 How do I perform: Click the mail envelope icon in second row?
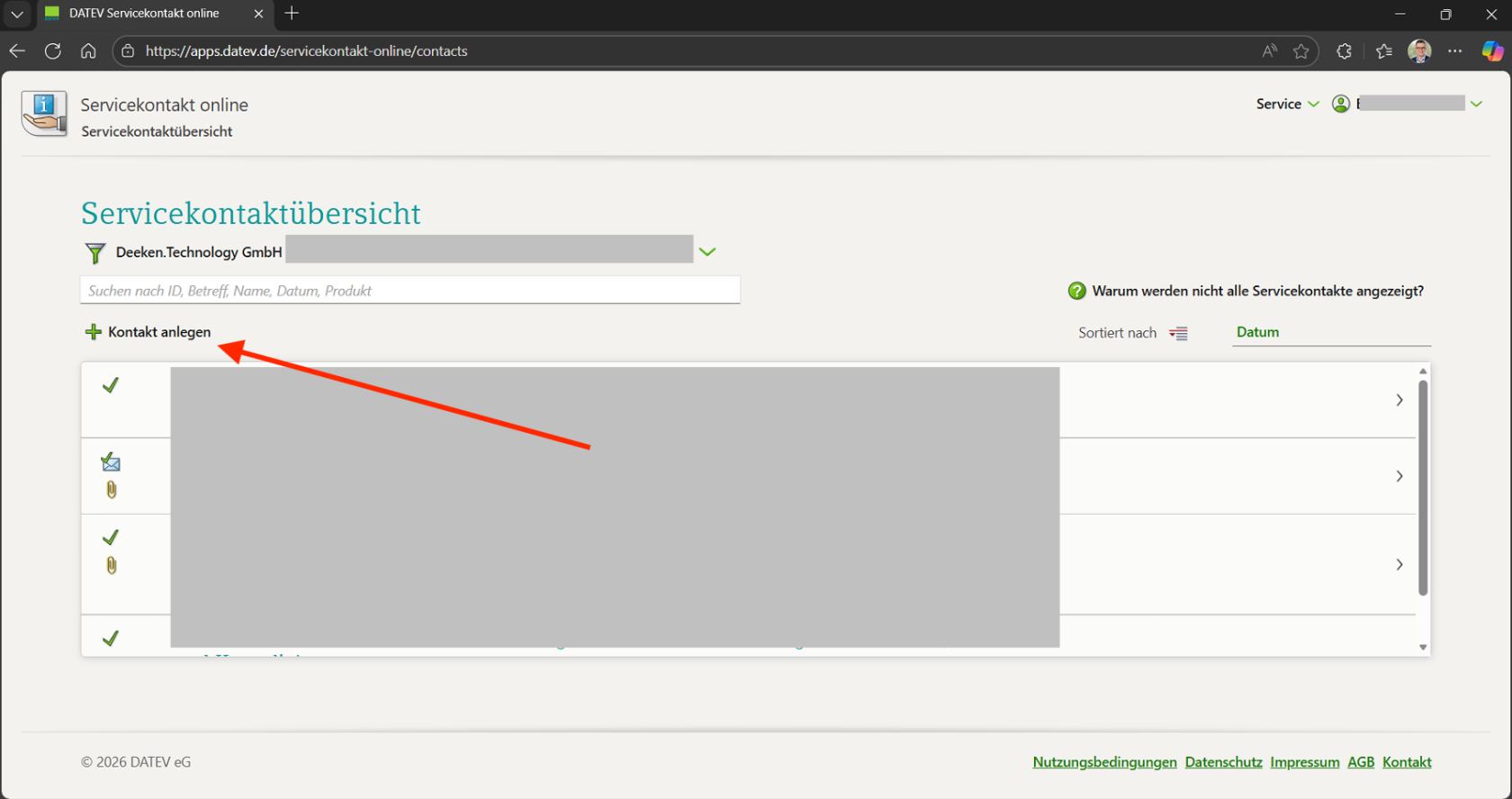[111, 462]
